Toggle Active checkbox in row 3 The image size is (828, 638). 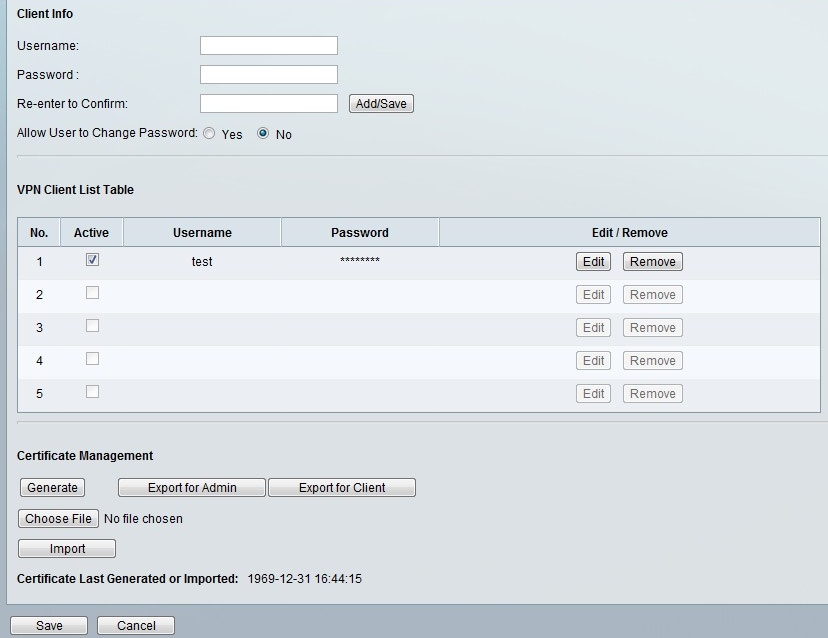pyautogui.click(x=92, y=326)
